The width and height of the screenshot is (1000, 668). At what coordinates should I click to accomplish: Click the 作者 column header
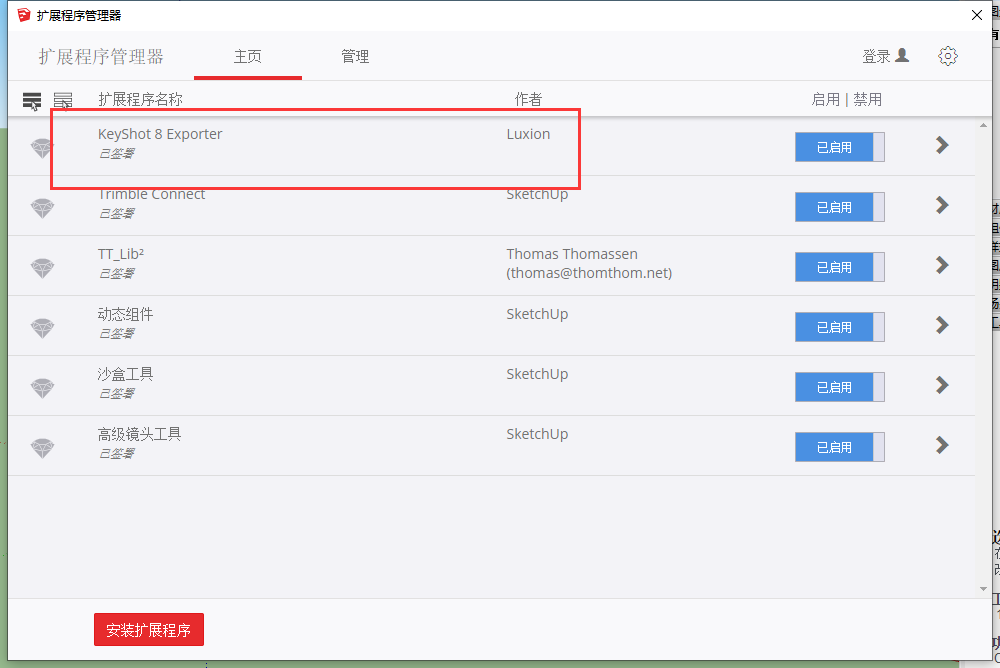point(528,100)
